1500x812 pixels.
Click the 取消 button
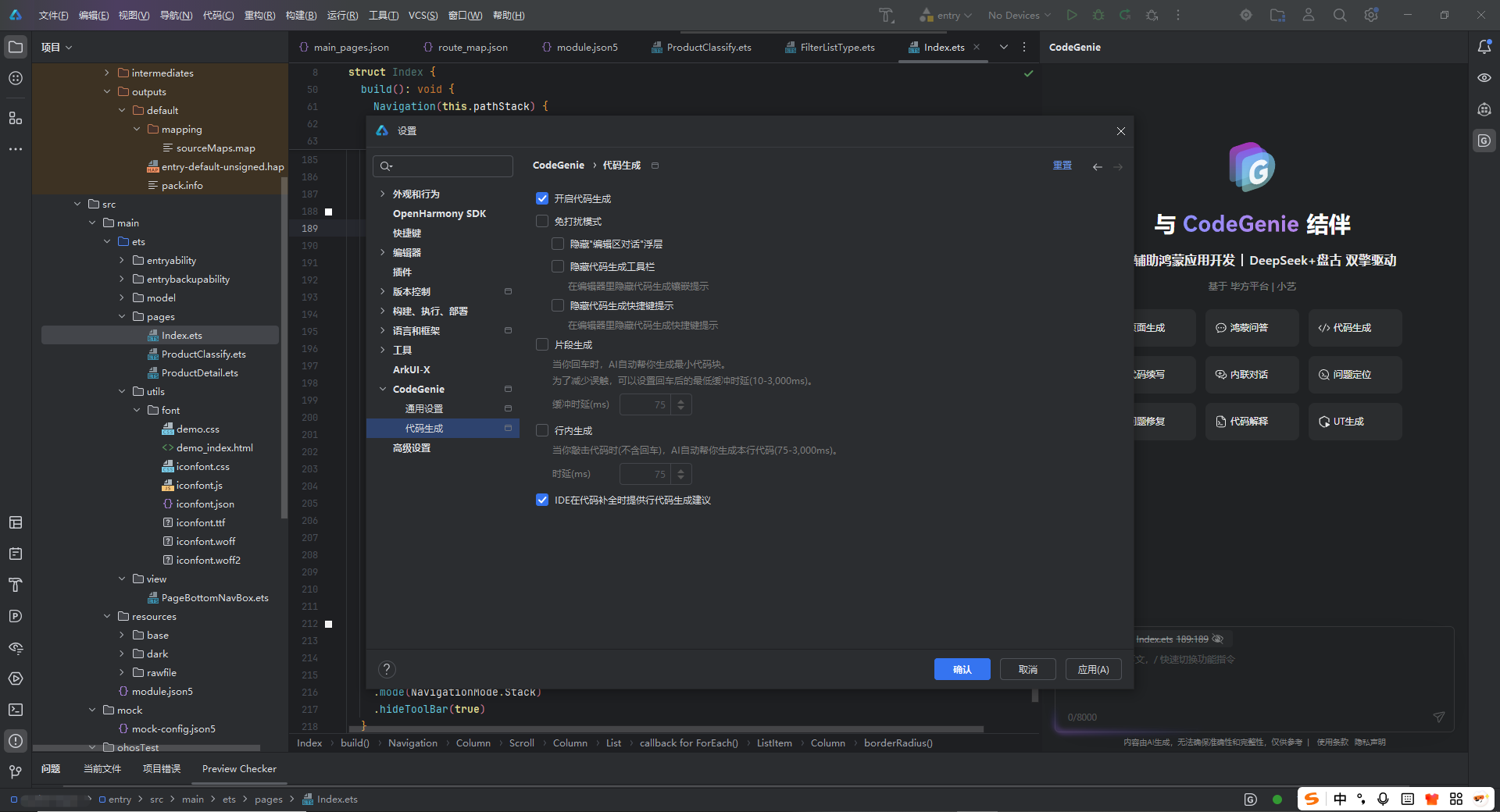(1027, 669)
